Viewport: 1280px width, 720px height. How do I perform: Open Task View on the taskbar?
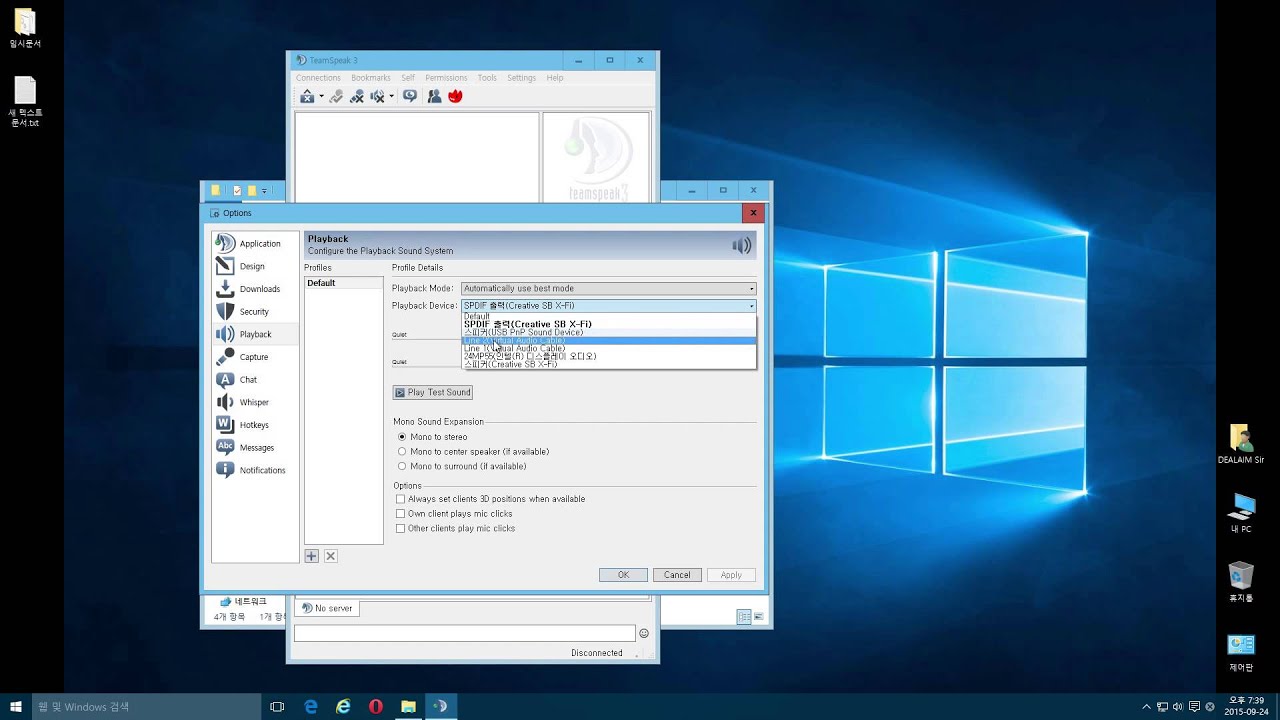click(277, 707)
